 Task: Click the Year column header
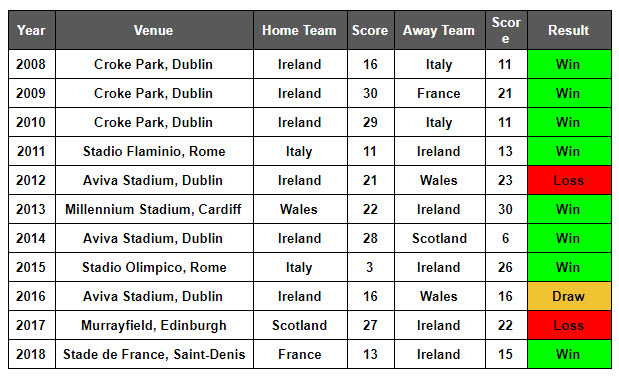click(x=32, y=30)
